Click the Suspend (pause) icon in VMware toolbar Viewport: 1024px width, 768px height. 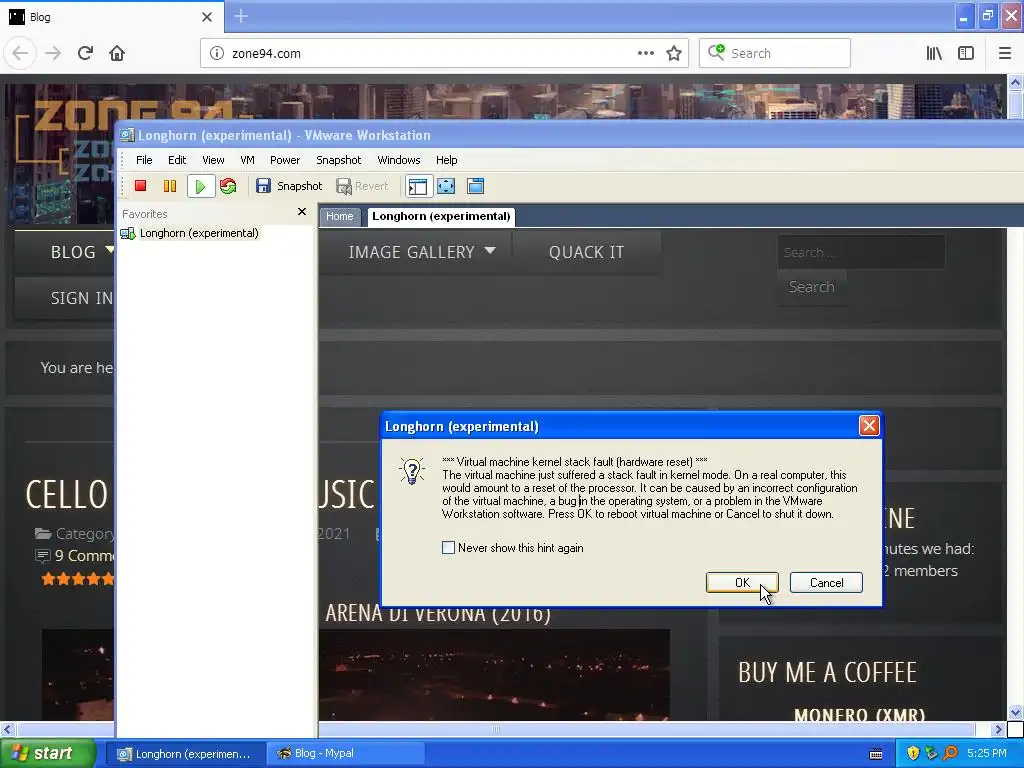[170, 186]
